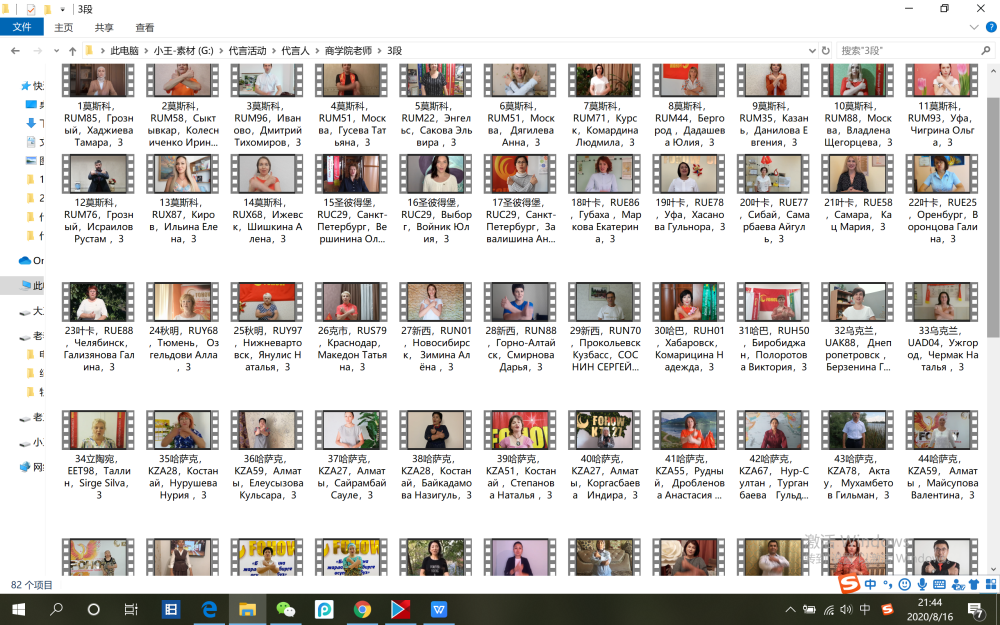Click the file name 22叶卡 RUE25 Оренбург
This screenshot has width=1000, height=625.
[x=942, y=221]
